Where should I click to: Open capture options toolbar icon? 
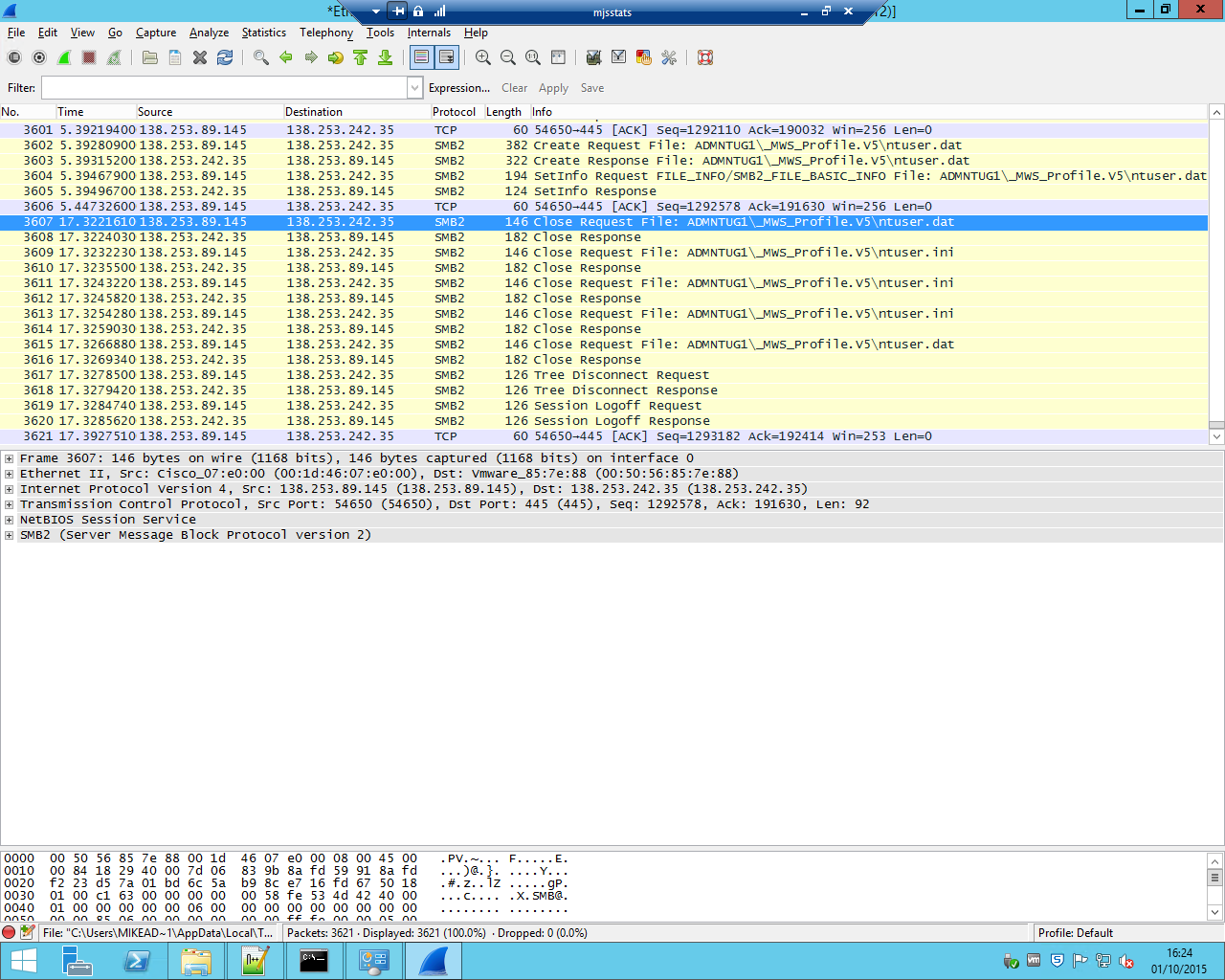pos(39,57)
